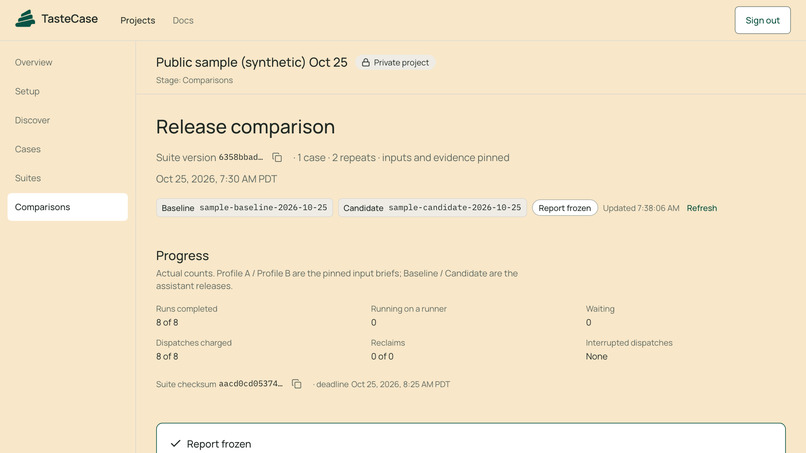Click the lock icon on Private project badge
Viewport: 806px width, 453px height.
pyautogui.click(x=365, y=62)
